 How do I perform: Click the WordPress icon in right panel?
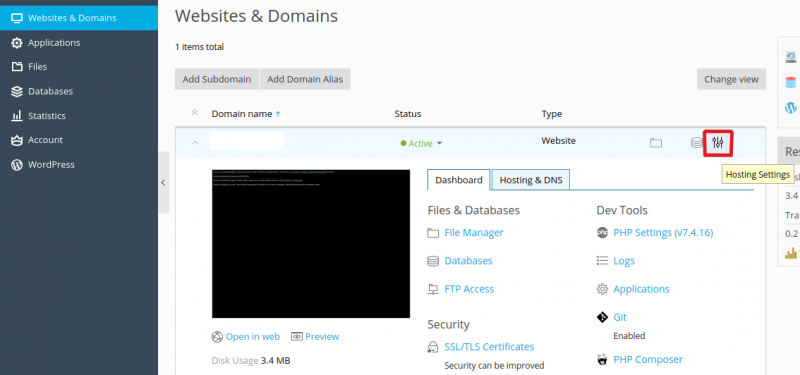(790, 108)
